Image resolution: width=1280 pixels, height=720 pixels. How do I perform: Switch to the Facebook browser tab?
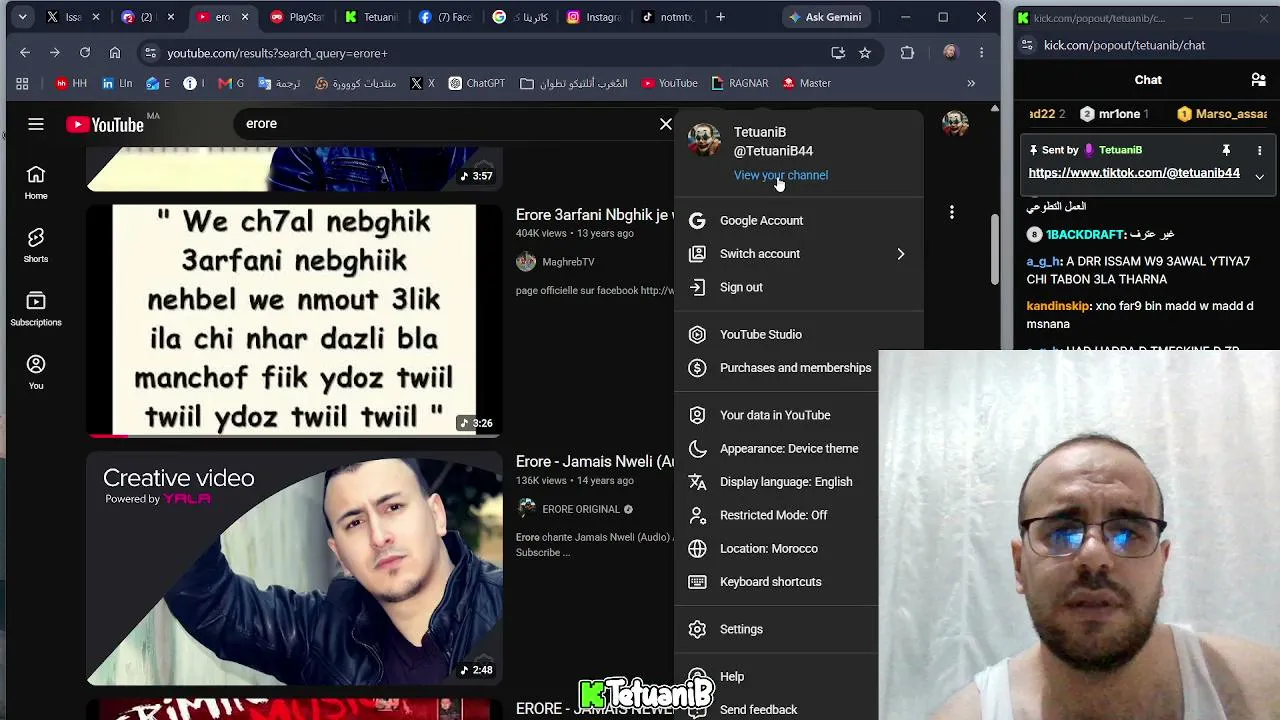445,17
